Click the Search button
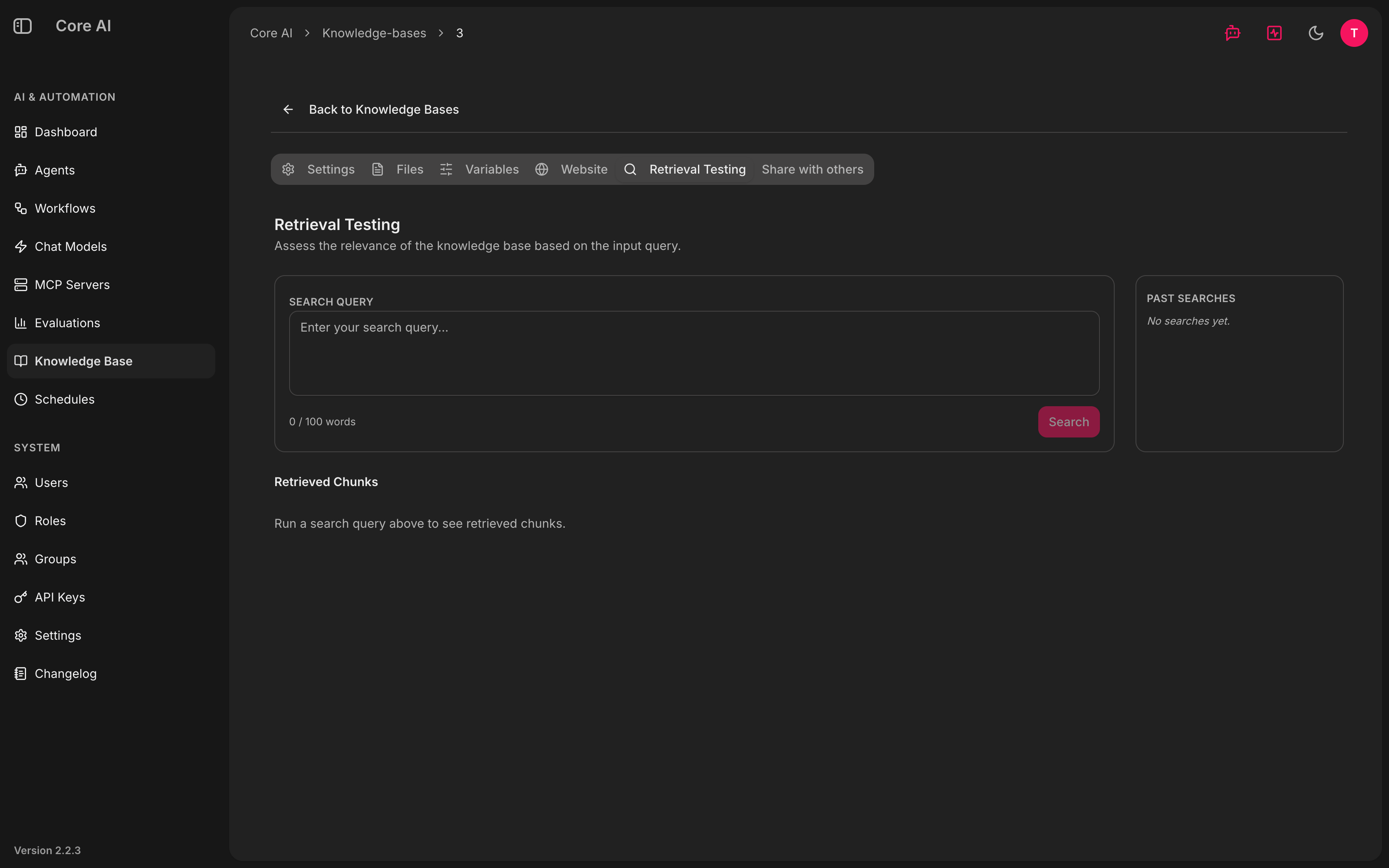1389x868 pixels. (1069, 422)
